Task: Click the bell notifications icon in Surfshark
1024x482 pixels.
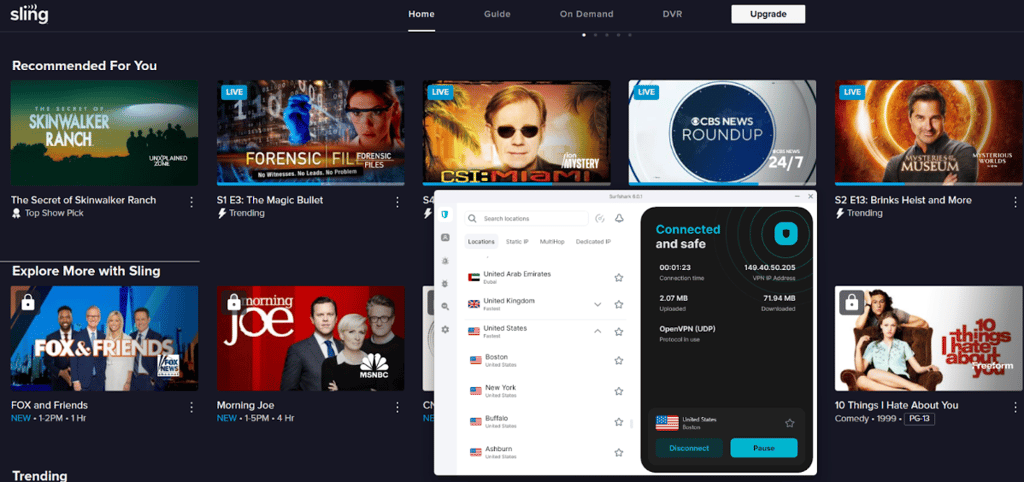Action: [619, 218]
